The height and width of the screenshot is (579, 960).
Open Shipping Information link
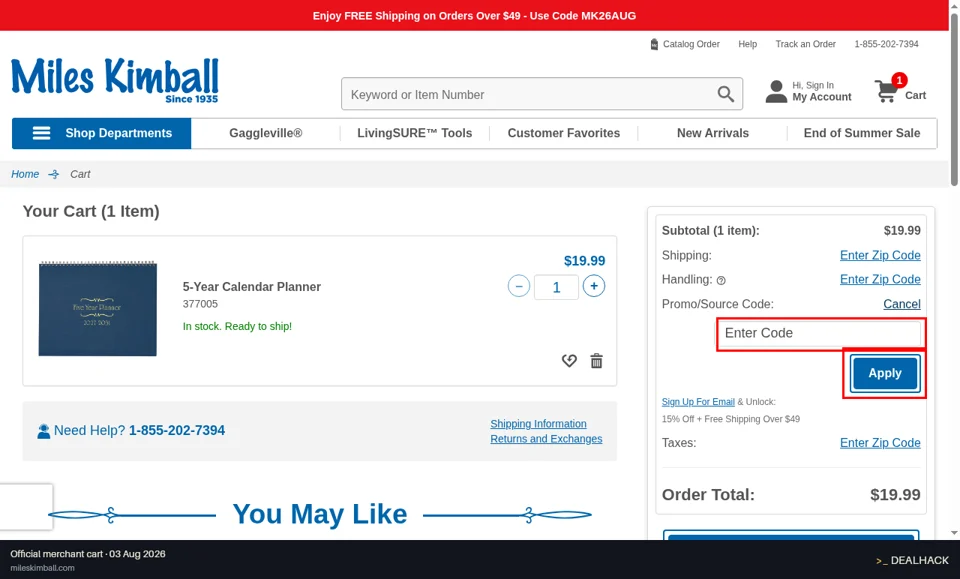[538, 424]
